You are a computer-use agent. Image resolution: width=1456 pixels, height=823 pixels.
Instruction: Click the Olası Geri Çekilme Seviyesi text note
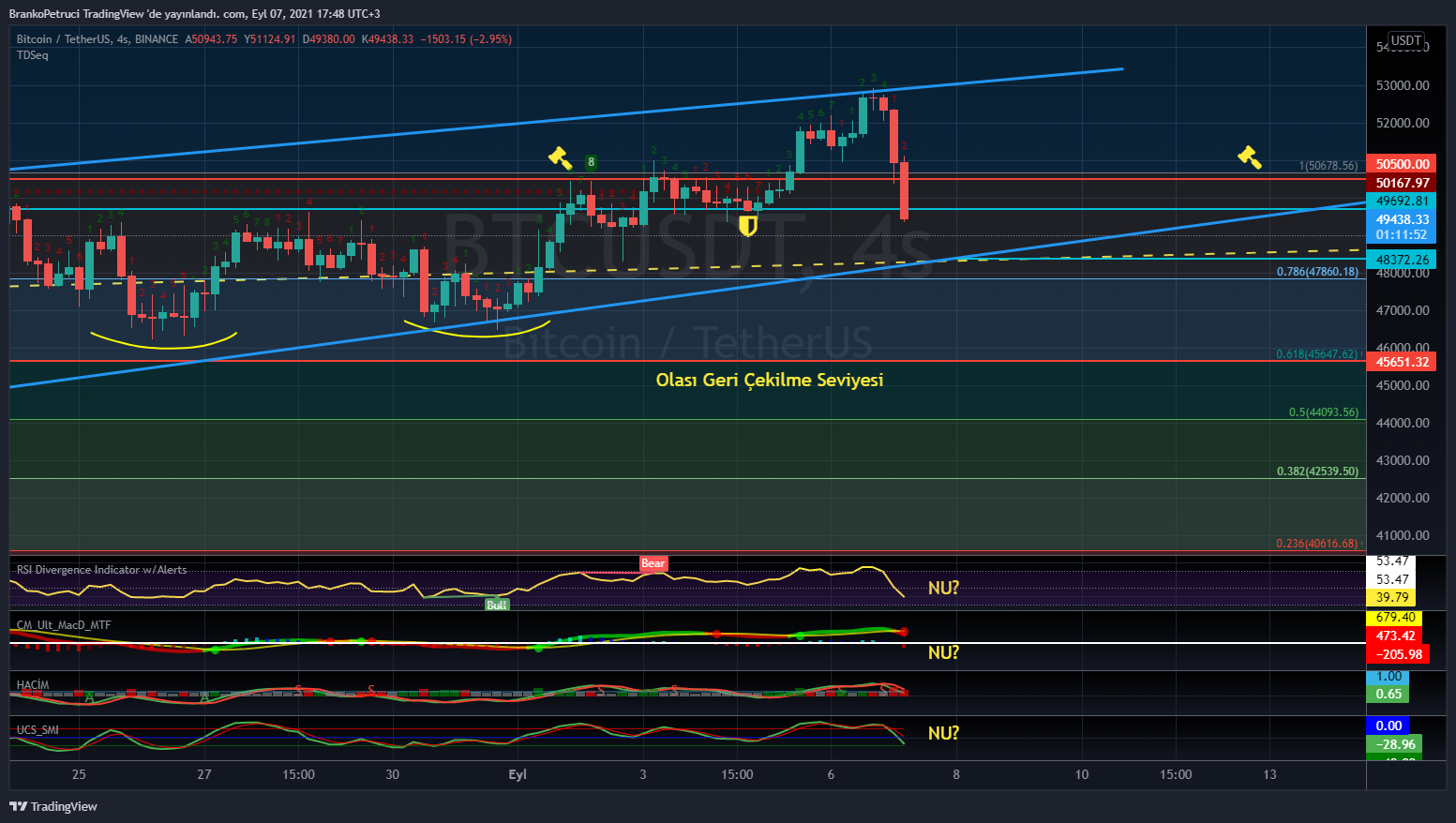point(769,380)
